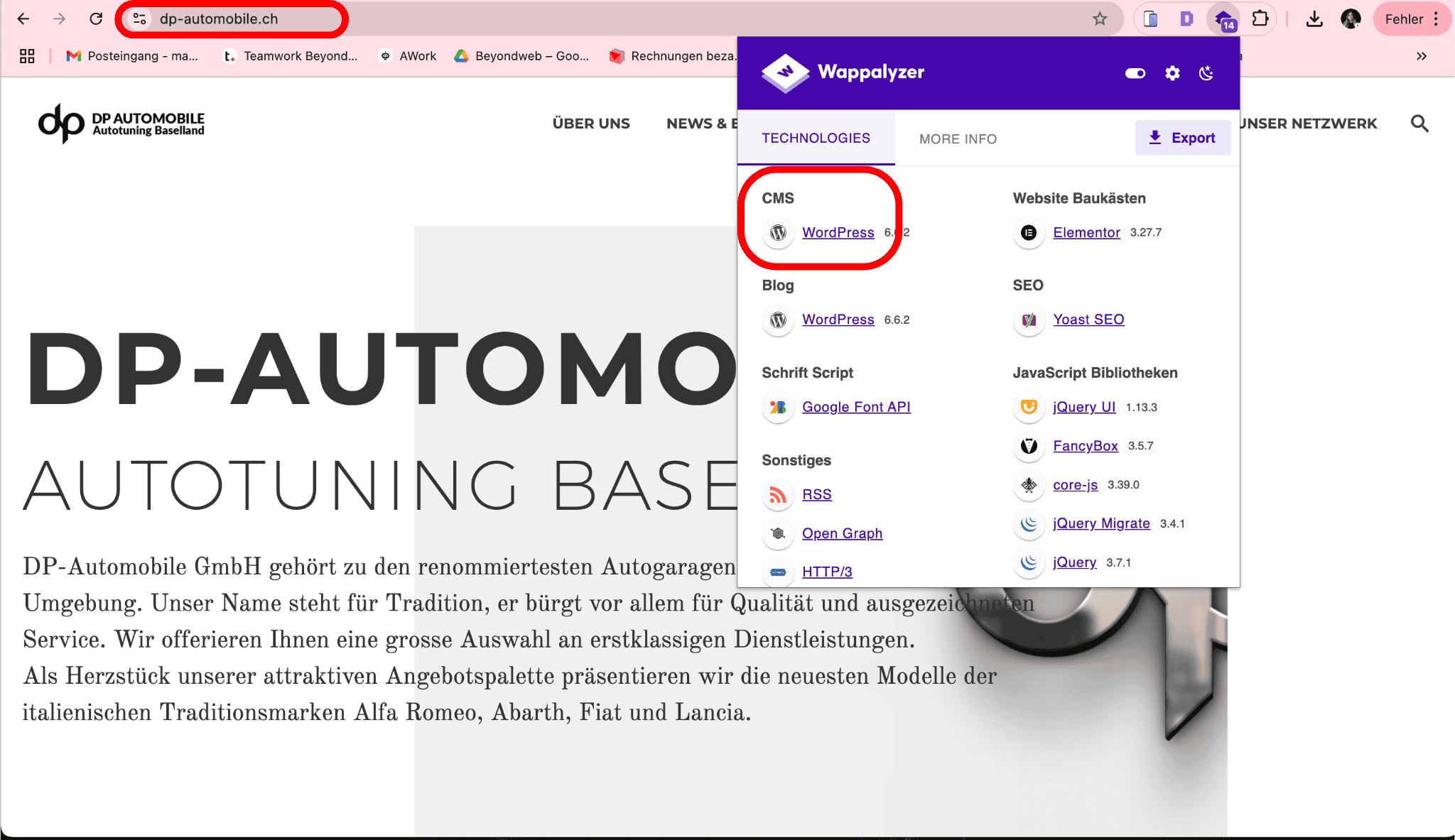Bookmark this page with the star icon
The height and width of the screenshot is (840, 1455).
(x=1100, y=19)
